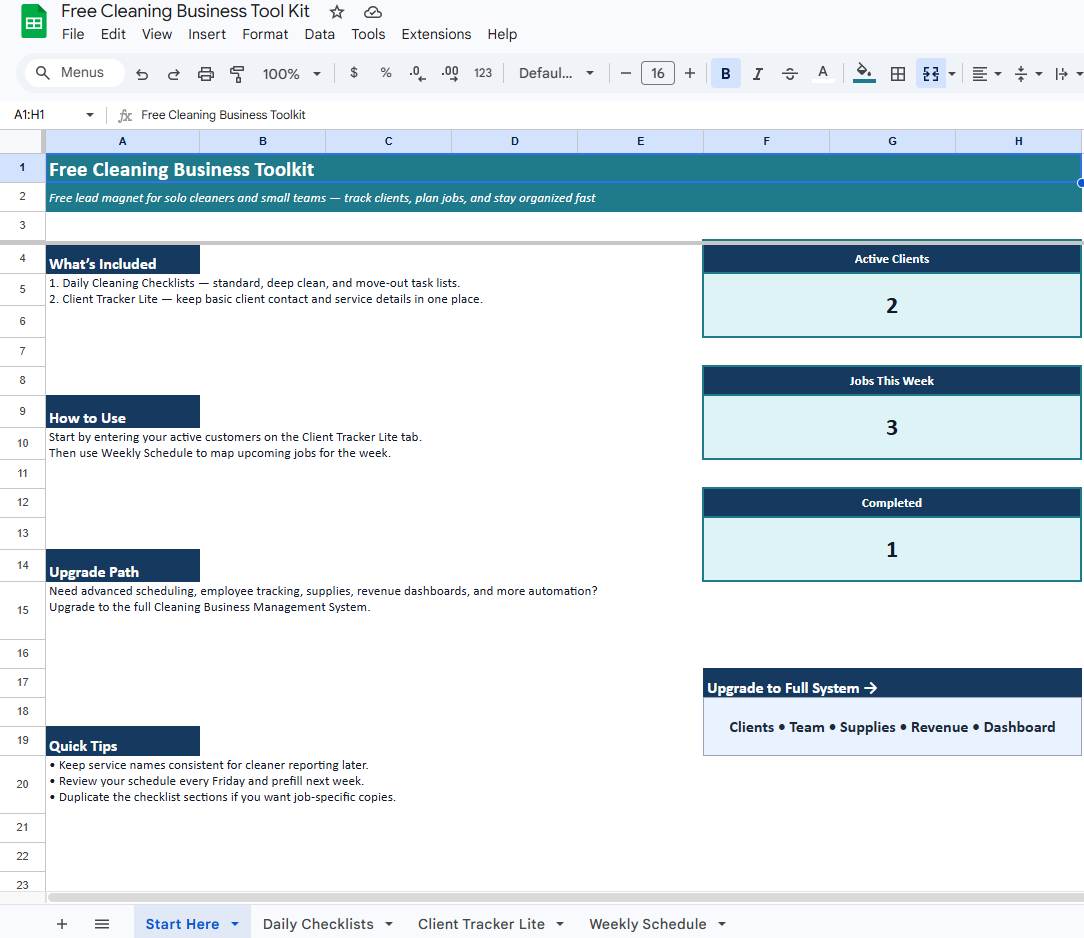Open the Menus search box

(x=75, y=73)
